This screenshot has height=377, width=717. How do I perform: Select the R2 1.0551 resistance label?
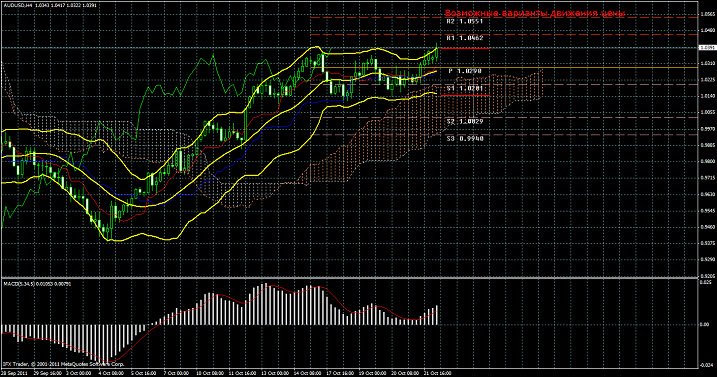[465, 21]
